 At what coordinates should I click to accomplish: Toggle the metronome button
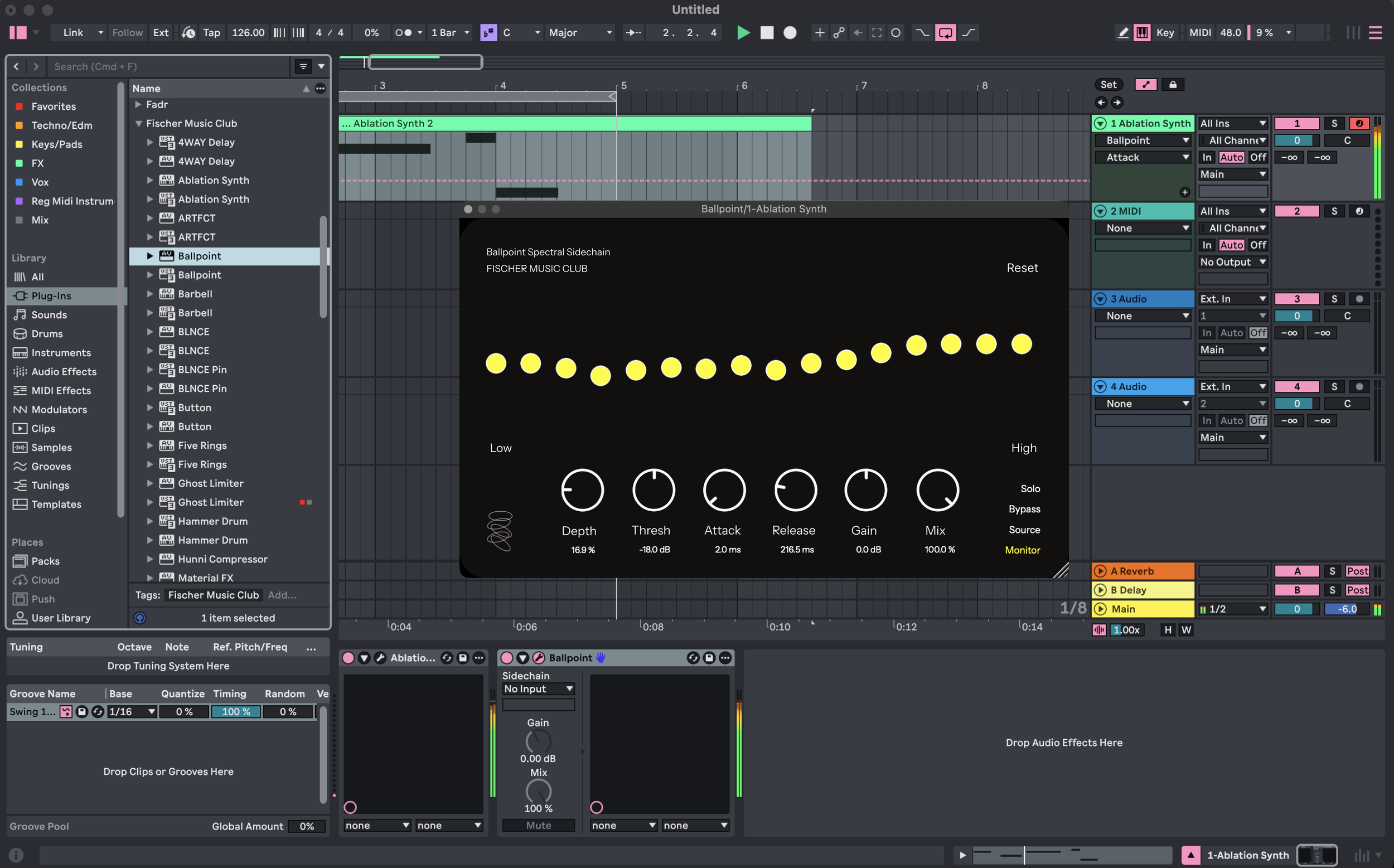[x=404, y=33]
